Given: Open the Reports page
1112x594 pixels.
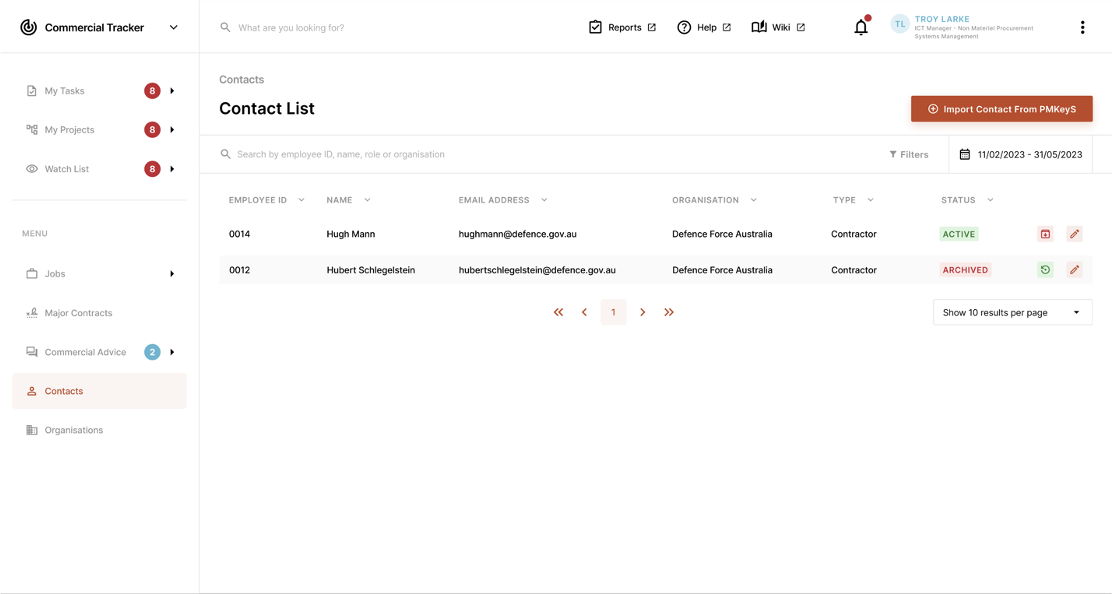Looking at the screenshot, I should pyautogui.click(x=622, y=27).
